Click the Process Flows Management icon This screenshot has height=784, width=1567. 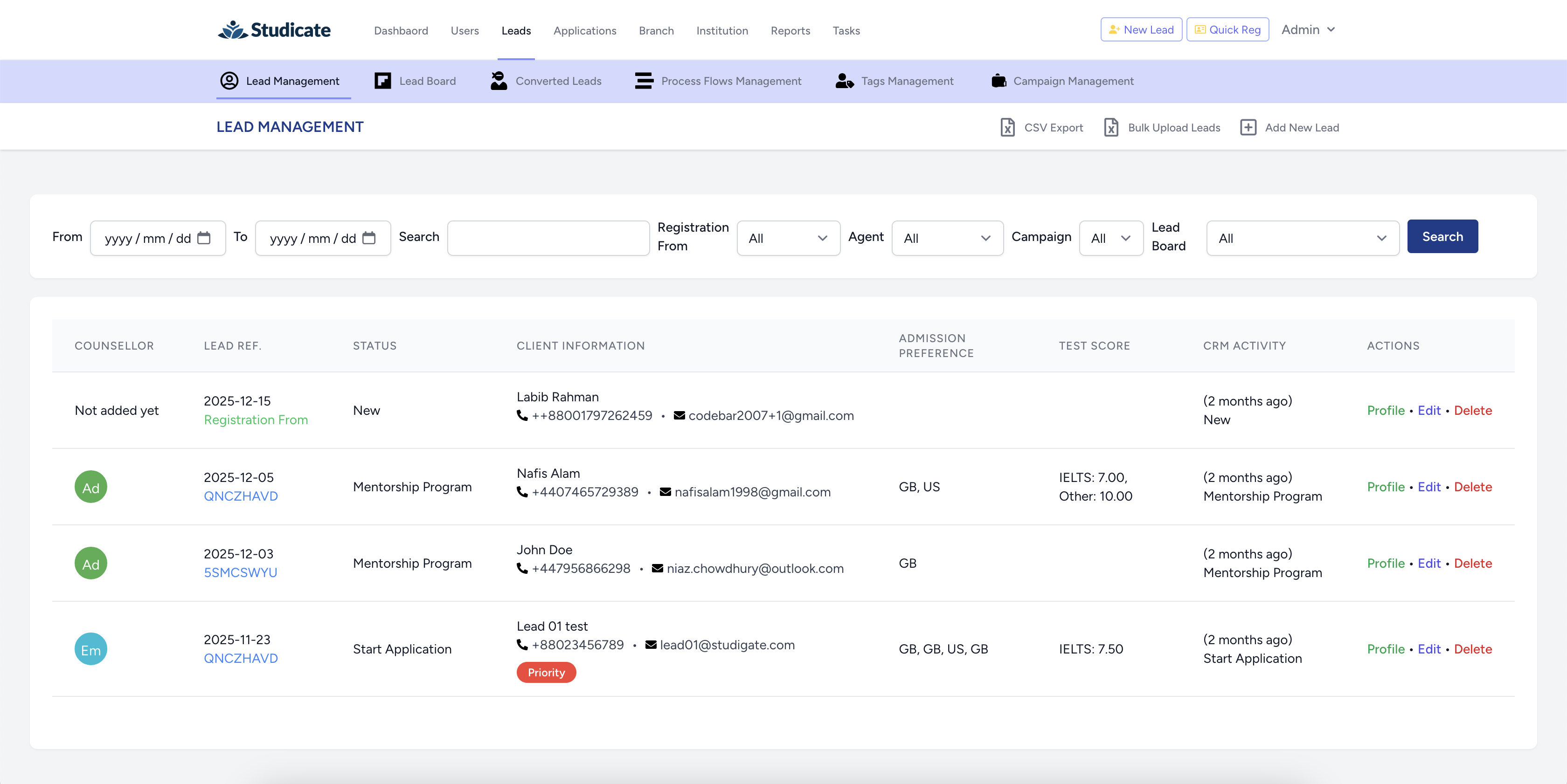click(644, 81)
